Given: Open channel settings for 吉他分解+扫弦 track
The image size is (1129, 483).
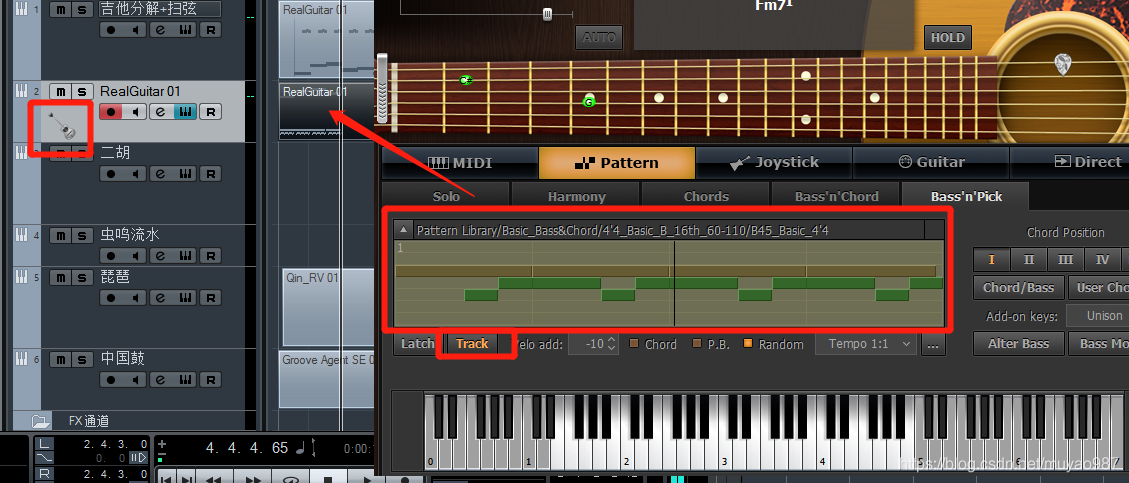Looking at the screenshot, I should click(161, 30).
